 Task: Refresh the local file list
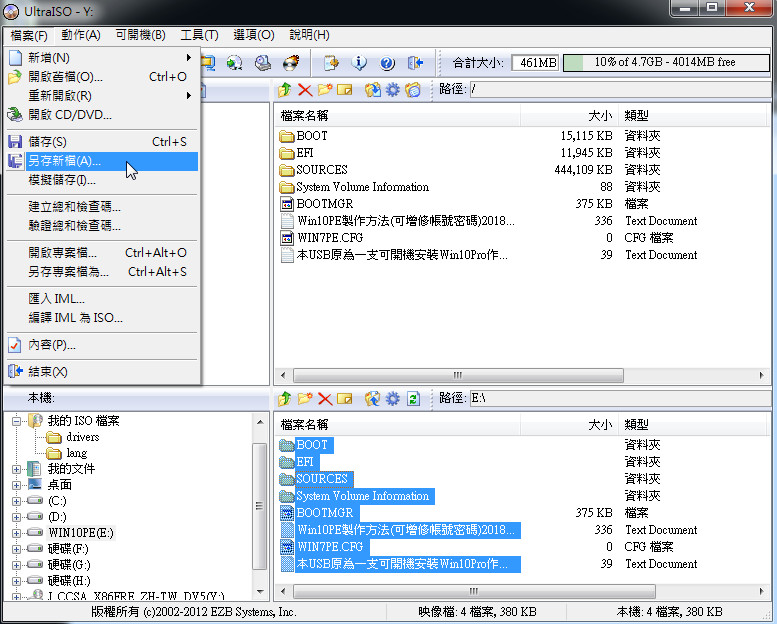coord(413,398)
